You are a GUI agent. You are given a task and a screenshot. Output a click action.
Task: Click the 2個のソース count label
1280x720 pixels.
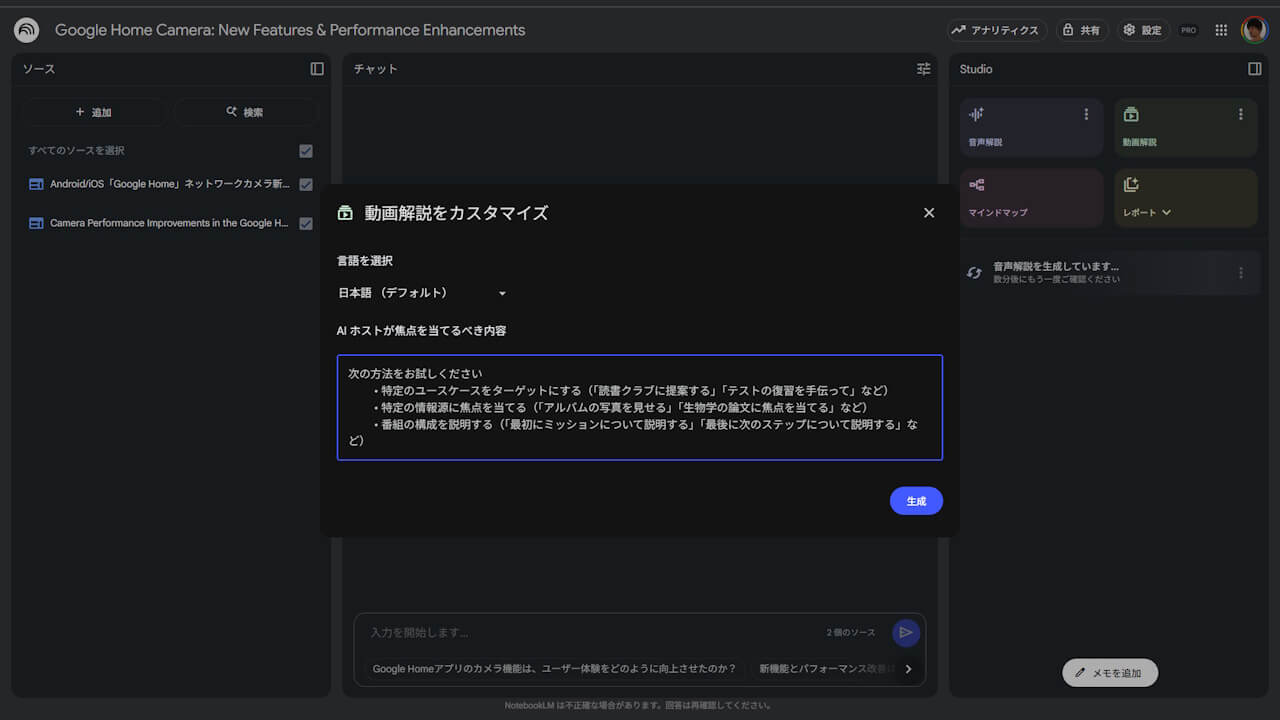pyautogui.click(x=851, y=633)
